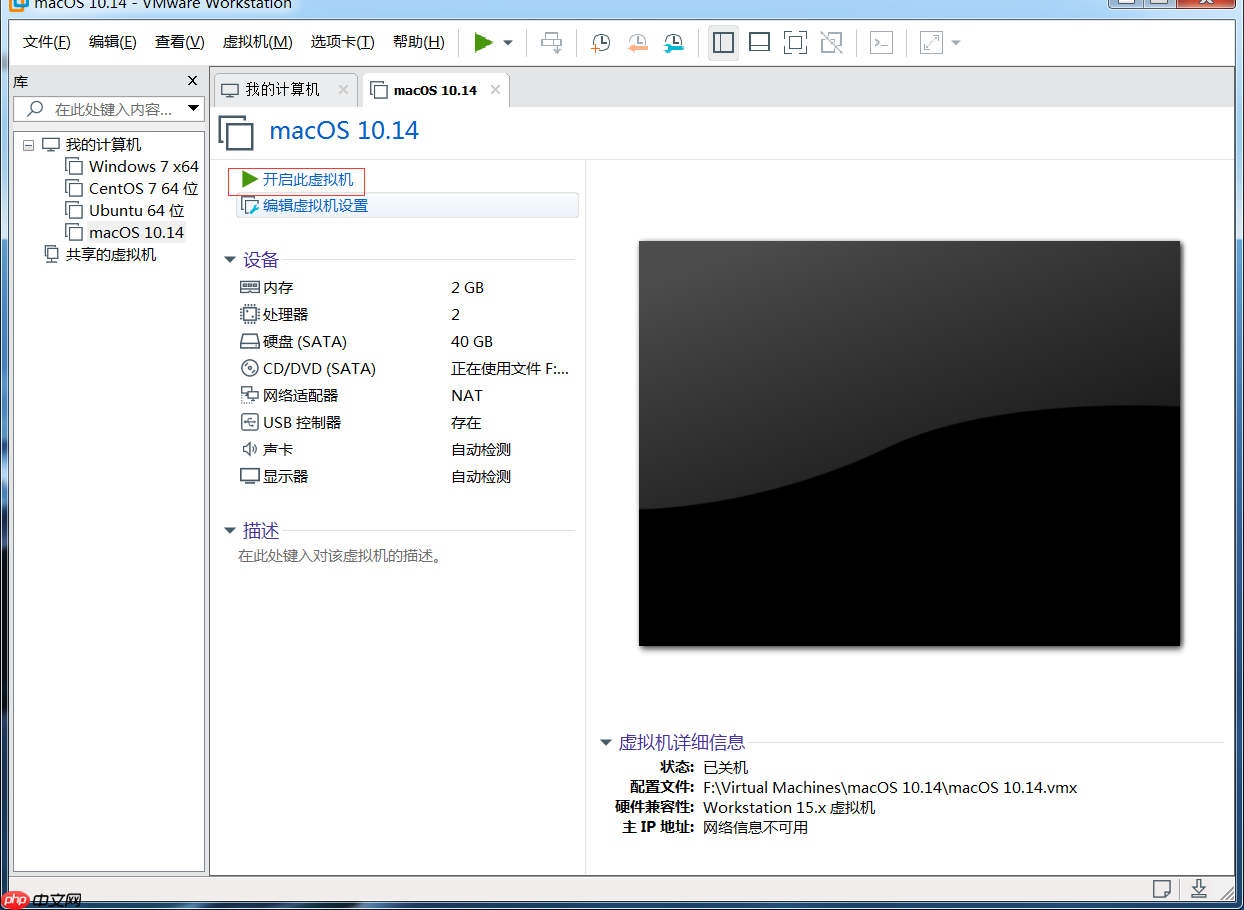Viewport: 1244px width, 910px height.
Task: Collapse the 设备 (Devices) section
Action: [x=230, y=259]
